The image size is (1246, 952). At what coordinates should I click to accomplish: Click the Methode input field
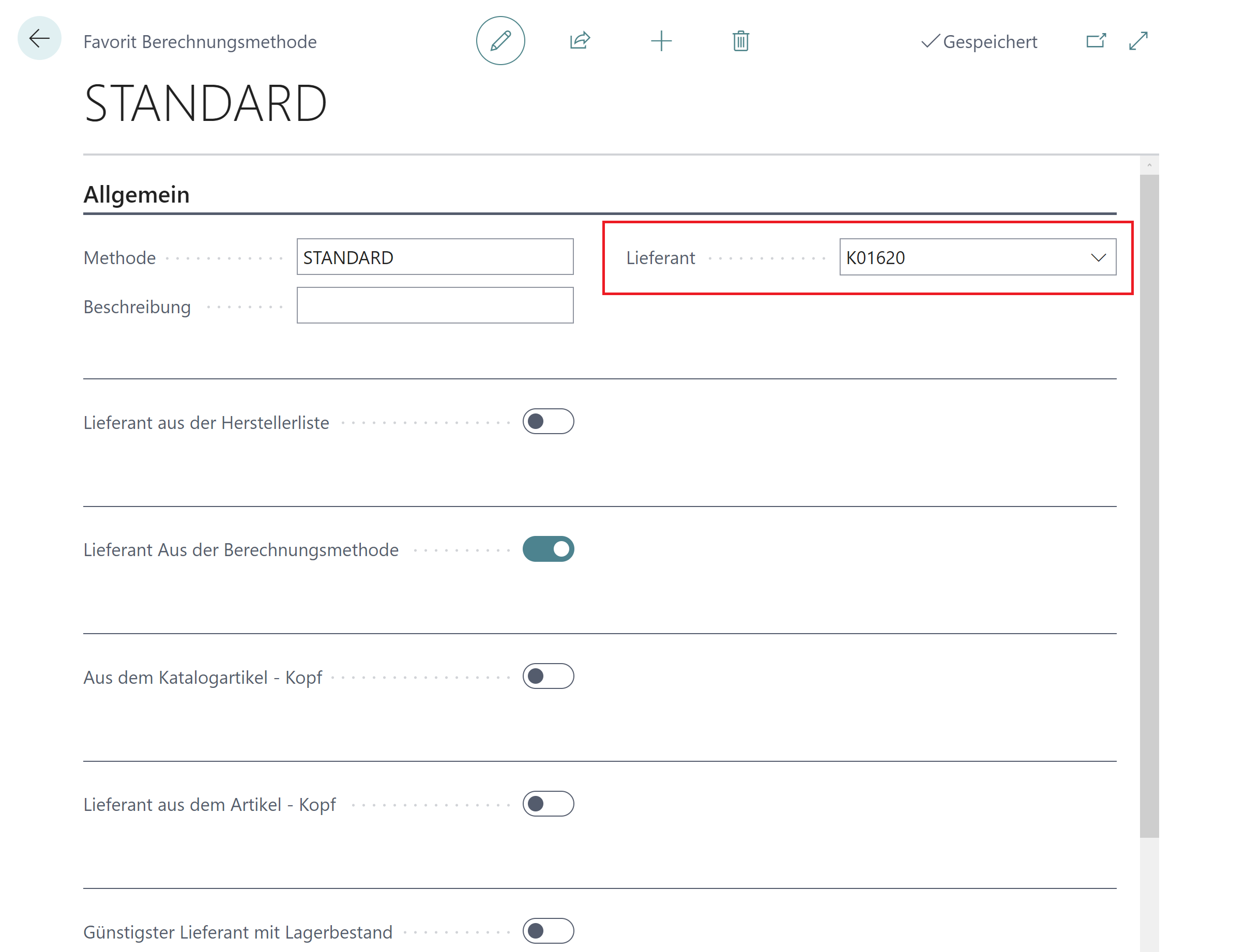tap(434, 257)
